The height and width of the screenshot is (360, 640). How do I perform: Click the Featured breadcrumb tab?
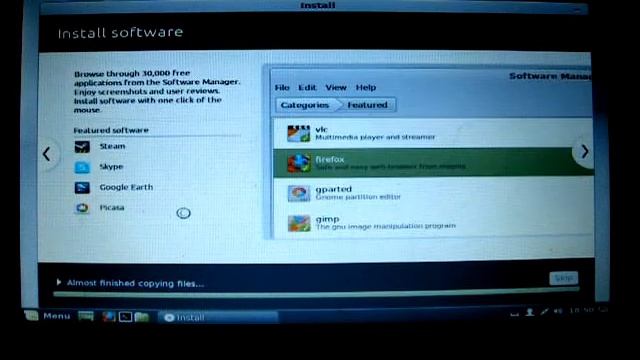368,105
